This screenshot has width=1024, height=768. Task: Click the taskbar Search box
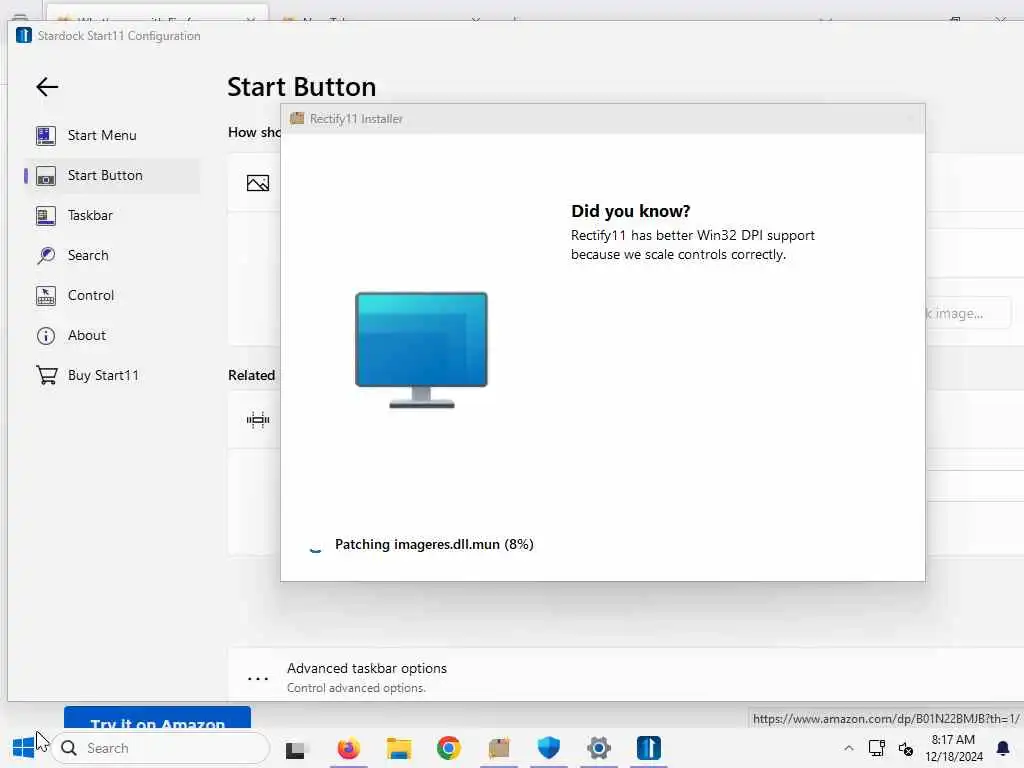pos(161,748)
